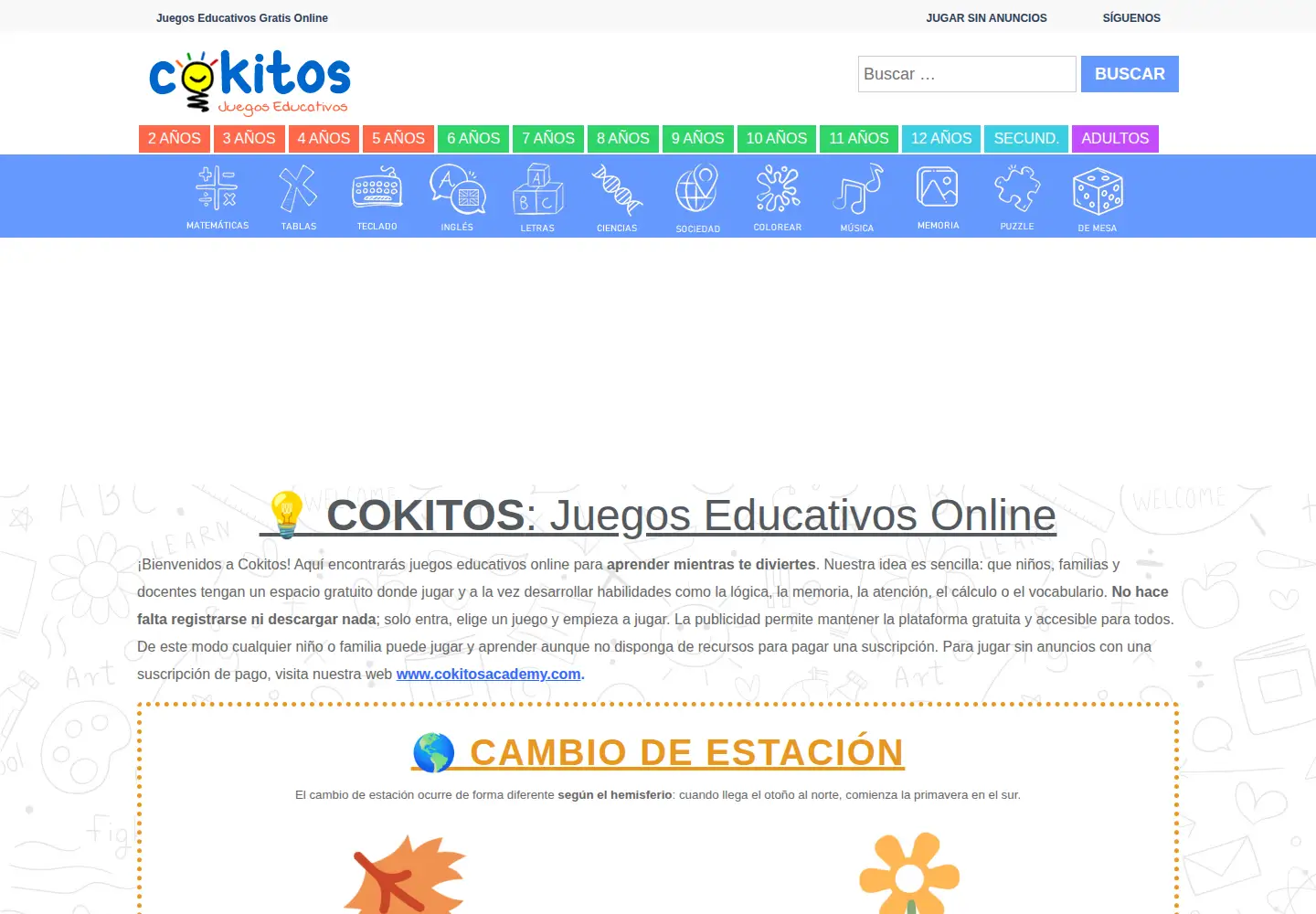Focus the Buscar search field
Viewport: 1316px width, 914px height.
point(967,74)
